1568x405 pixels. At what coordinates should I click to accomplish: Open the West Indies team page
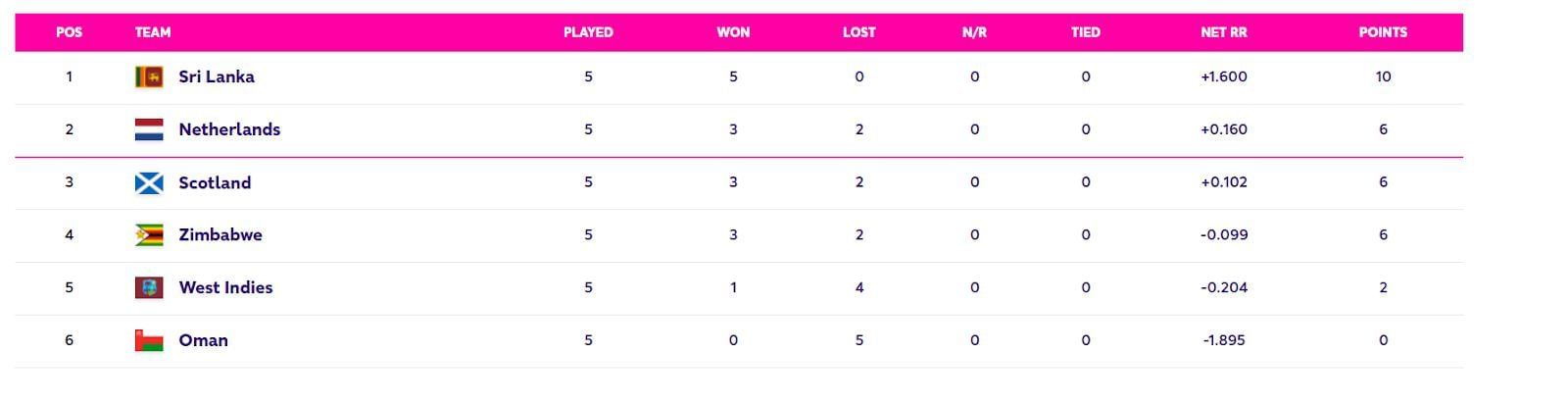point(225,287)
